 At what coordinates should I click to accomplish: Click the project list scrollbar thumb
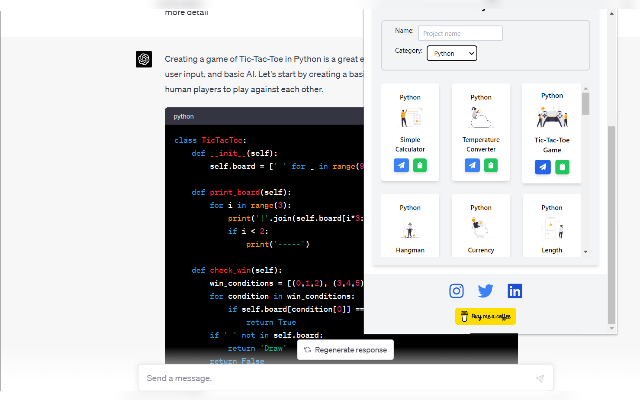[x=585, y=104]
